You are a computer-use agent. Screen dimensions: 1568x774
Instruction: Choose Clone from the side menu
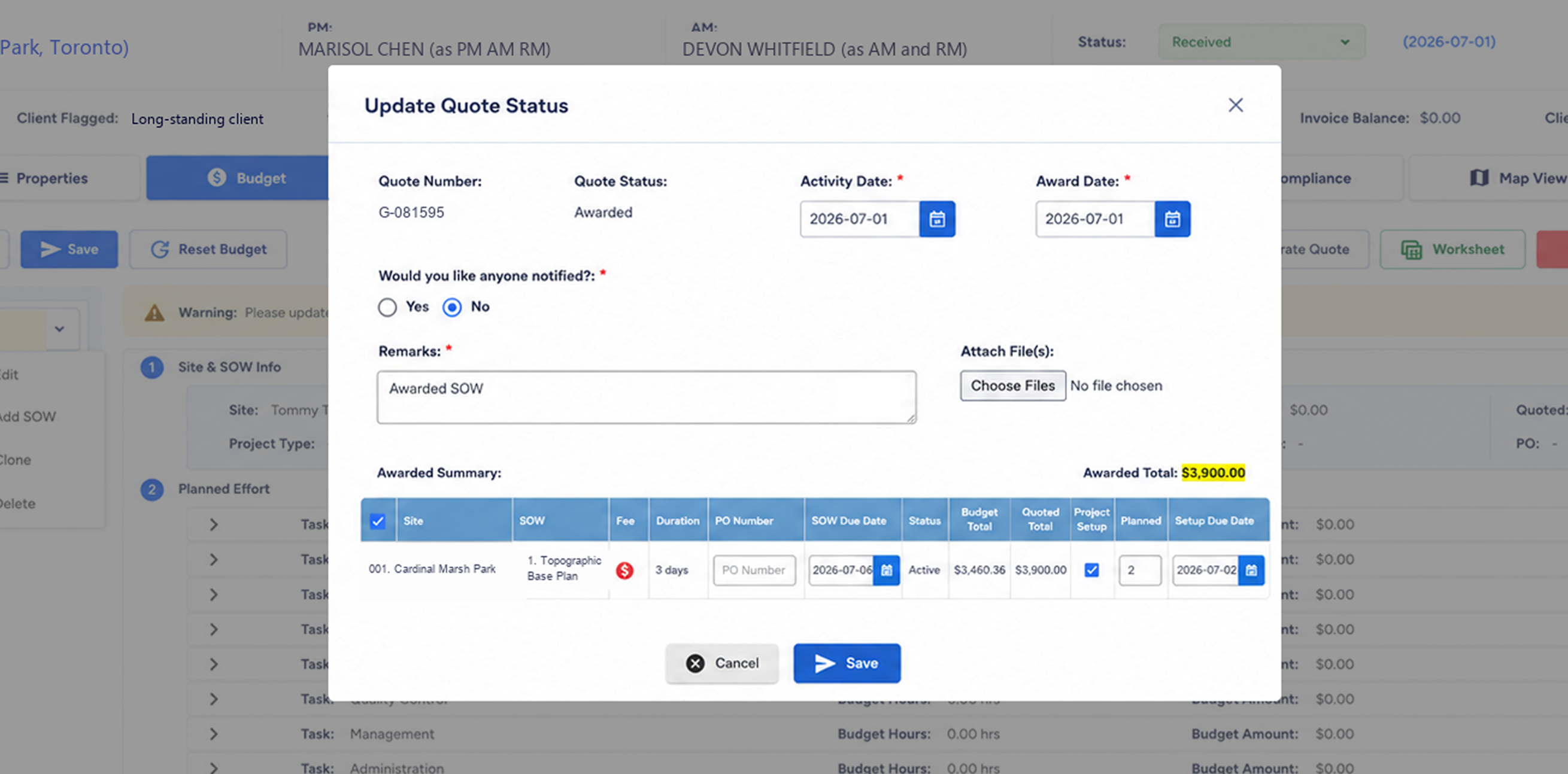point(15,460)
